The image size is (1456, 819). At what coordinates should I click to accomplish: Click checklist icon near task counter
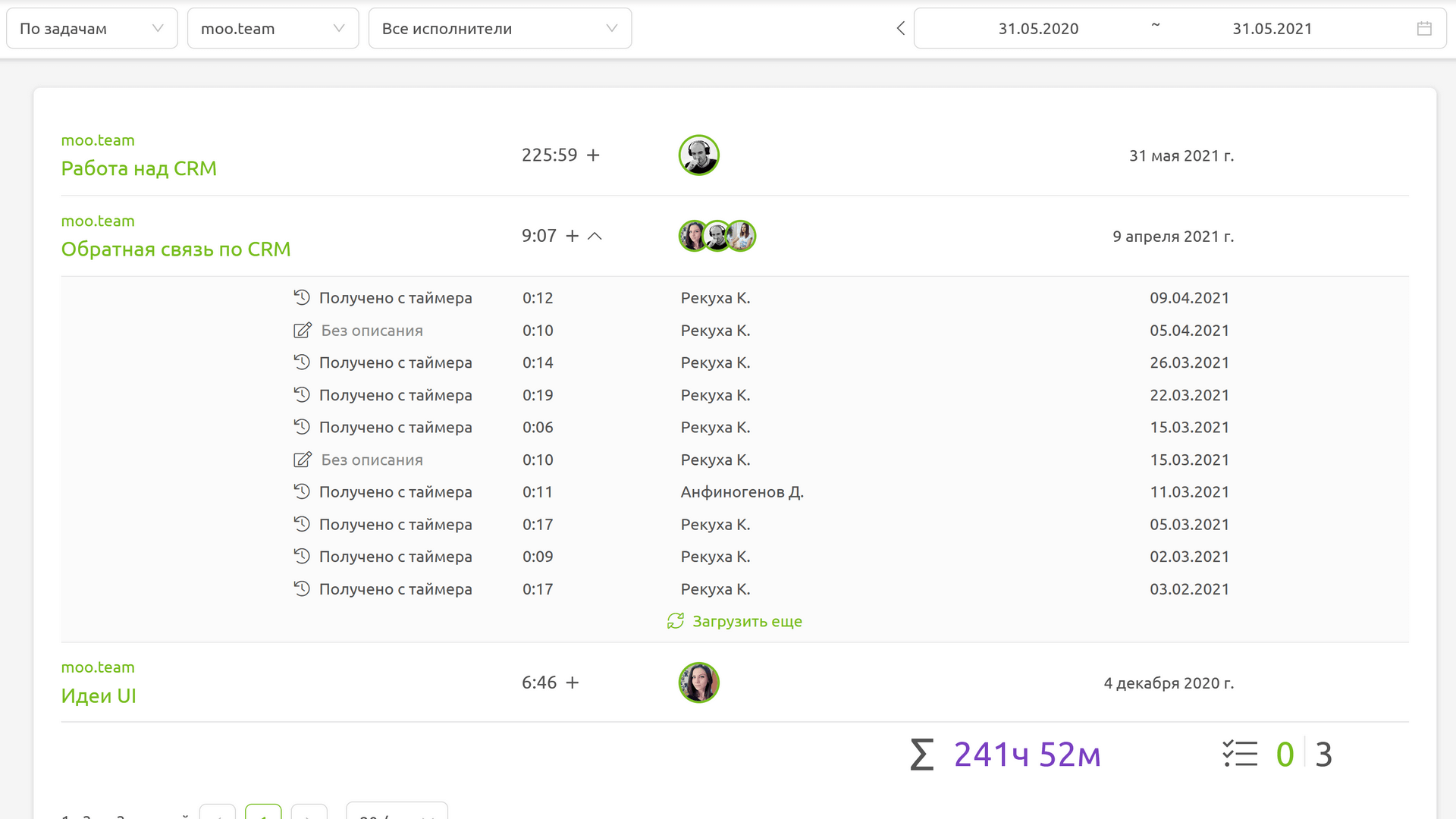pos(1240,754)
